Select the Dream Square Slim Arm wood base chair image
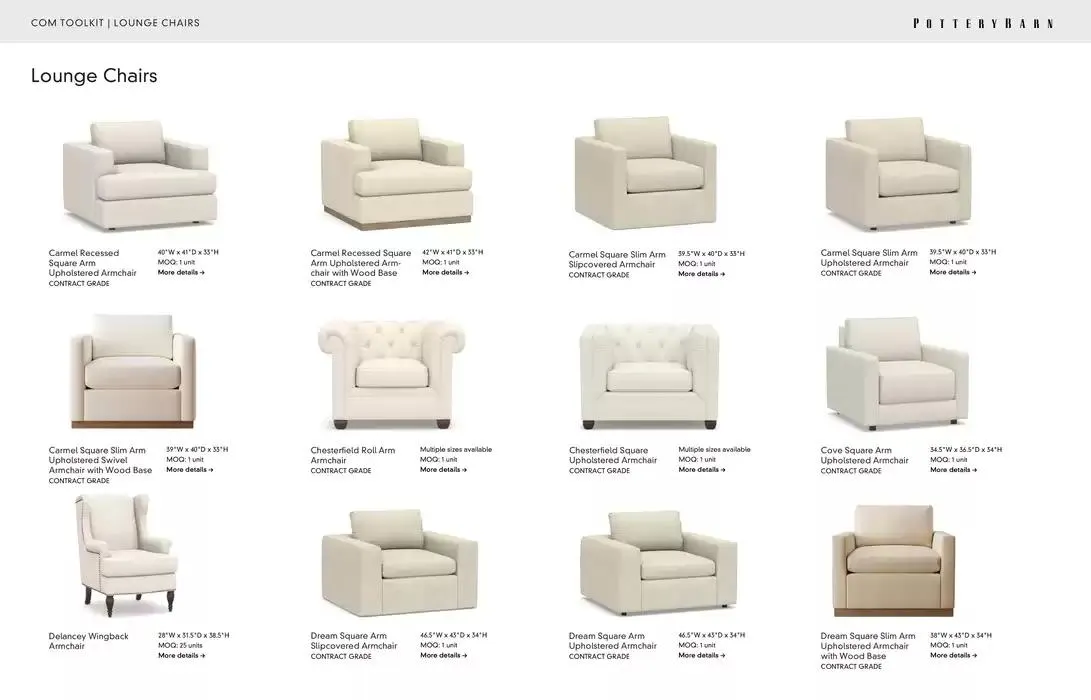 tap(893, 561)
